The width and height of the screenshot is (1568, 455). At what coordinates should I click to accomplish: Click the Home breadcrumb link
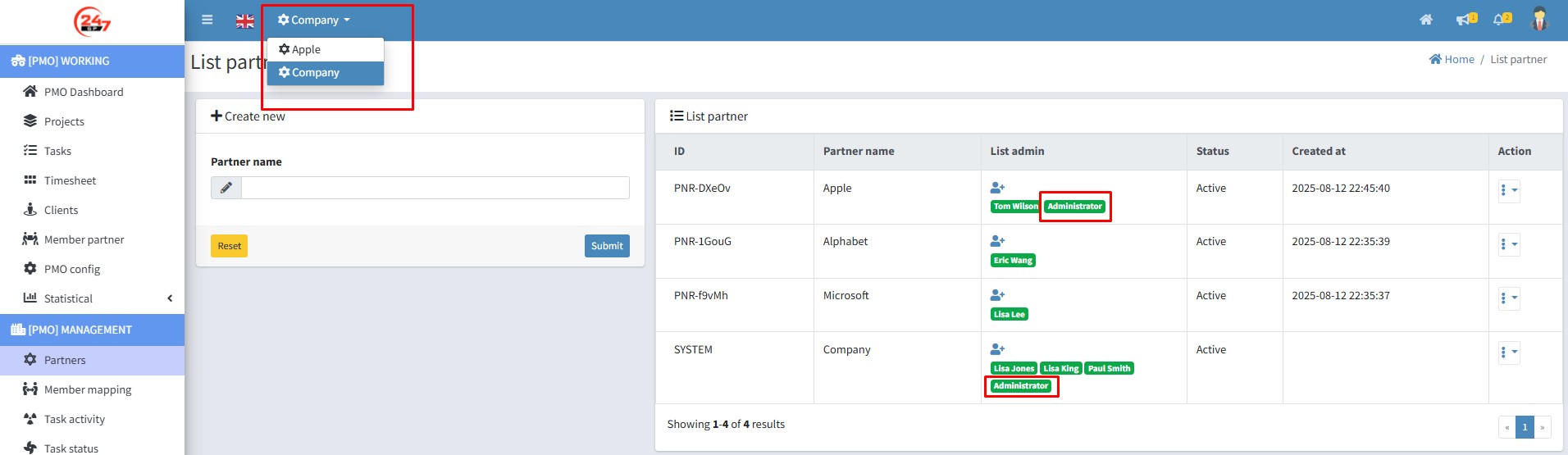click(x=1452, y=59)
